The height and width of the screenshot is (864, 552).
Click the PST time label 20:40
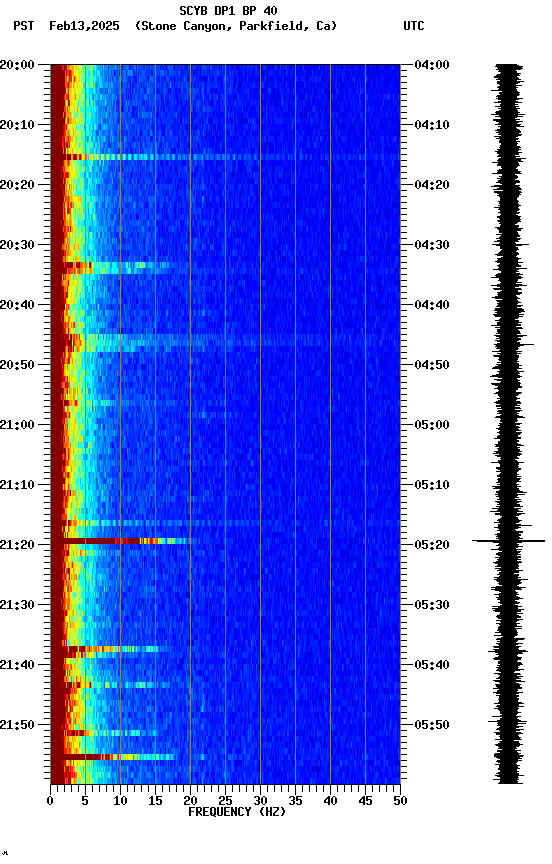[17, 305]
